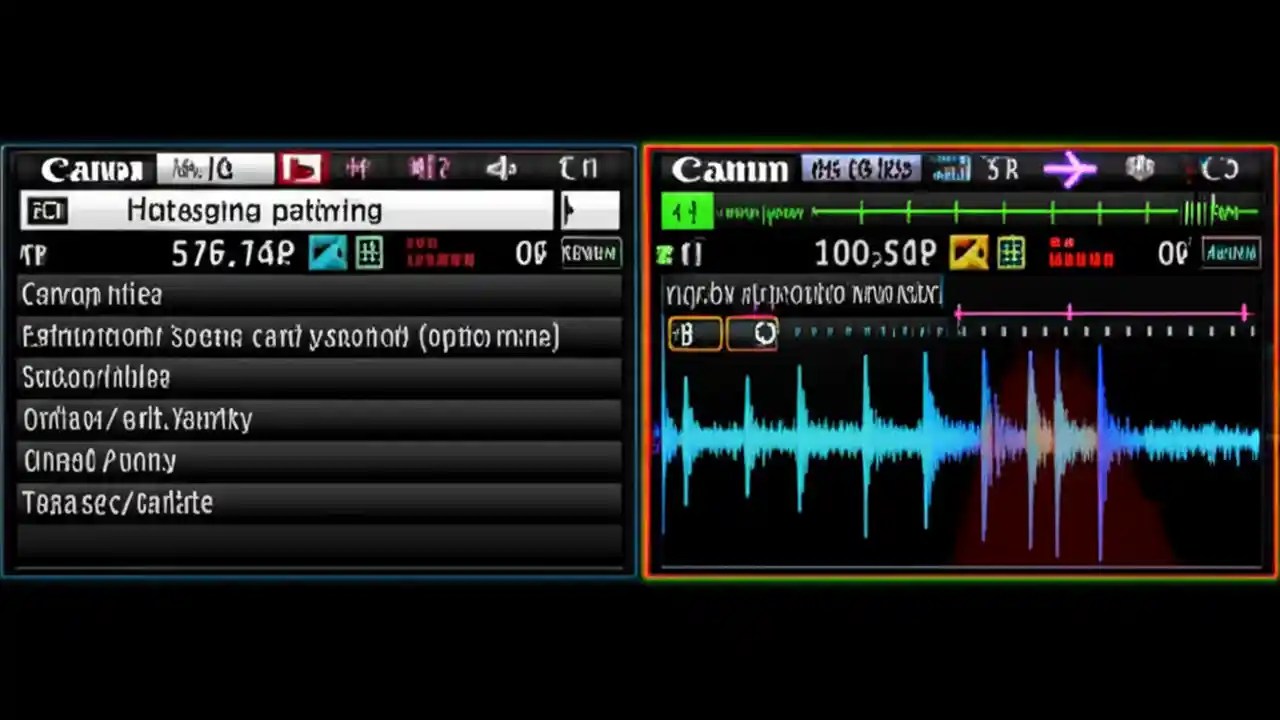The width and height of the screenshot is (1280, 720).
Task: Open the speaker icon in the left panel's top bar
Action: pos(502,168)
